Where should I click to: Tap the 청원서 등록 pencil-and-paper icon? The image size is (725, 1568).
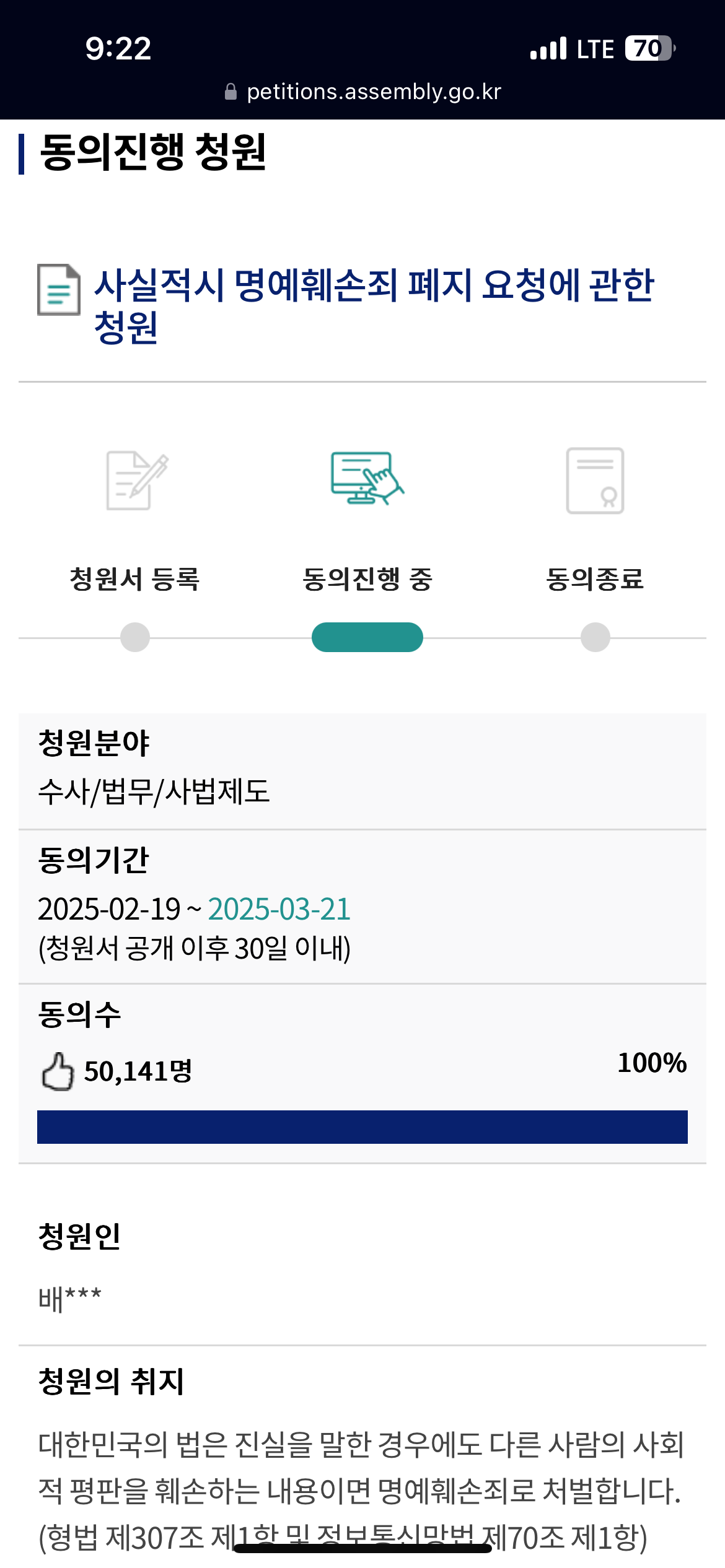pyautogui.click(x=137, y=481)
